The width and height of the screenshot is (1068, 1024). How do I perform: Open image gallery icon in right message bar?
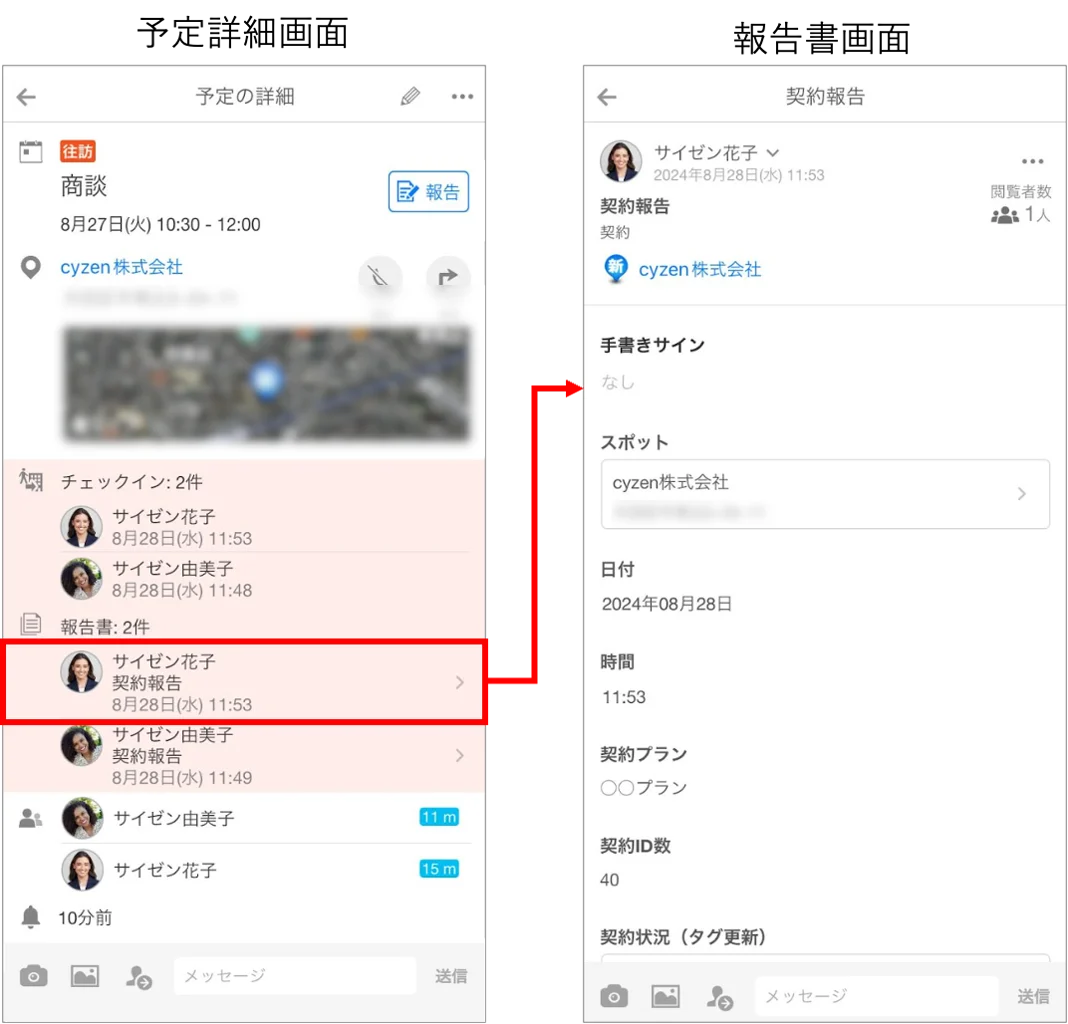[x=665, y=997]
